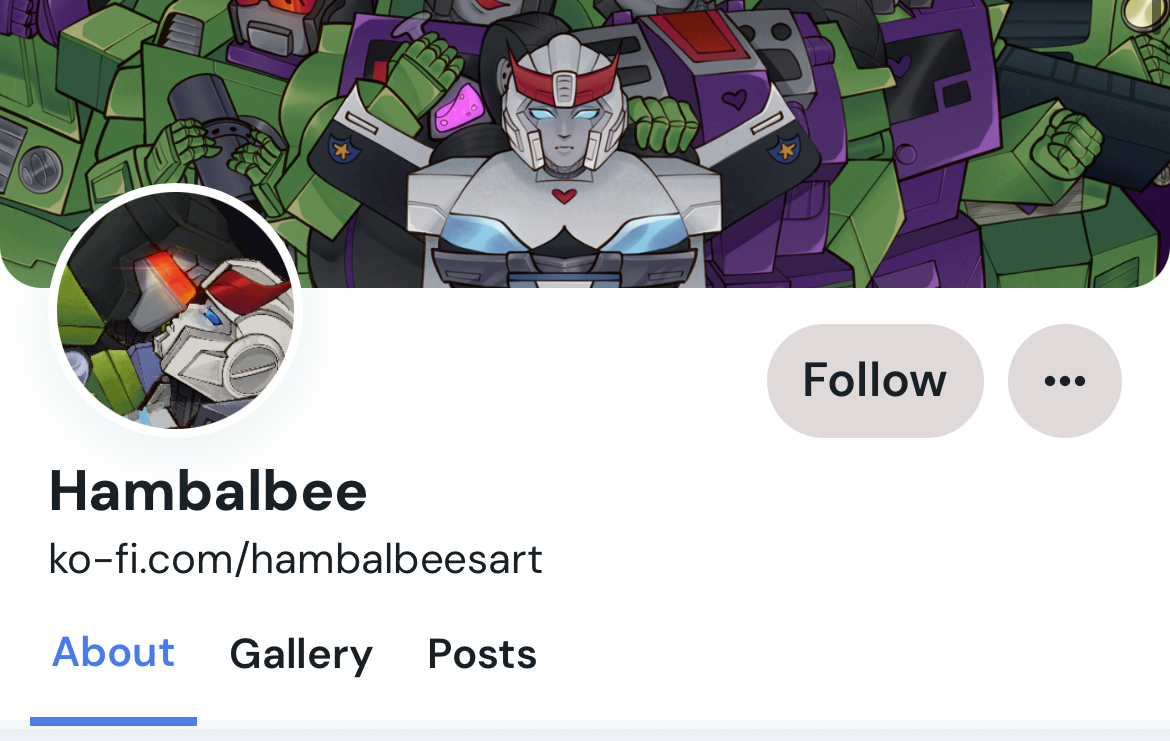The width and height of the screenshot is (1170, 741).
Task: Click the blue windshield chest panel in the banner
Action: tap(564, 236)
